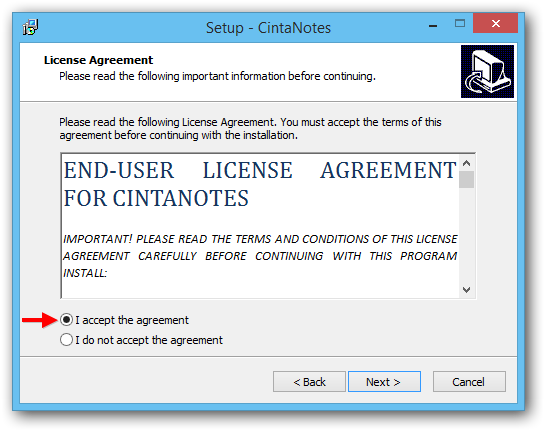
Task: Select "I do not accept the agreement" option
Action: point(66,340)
